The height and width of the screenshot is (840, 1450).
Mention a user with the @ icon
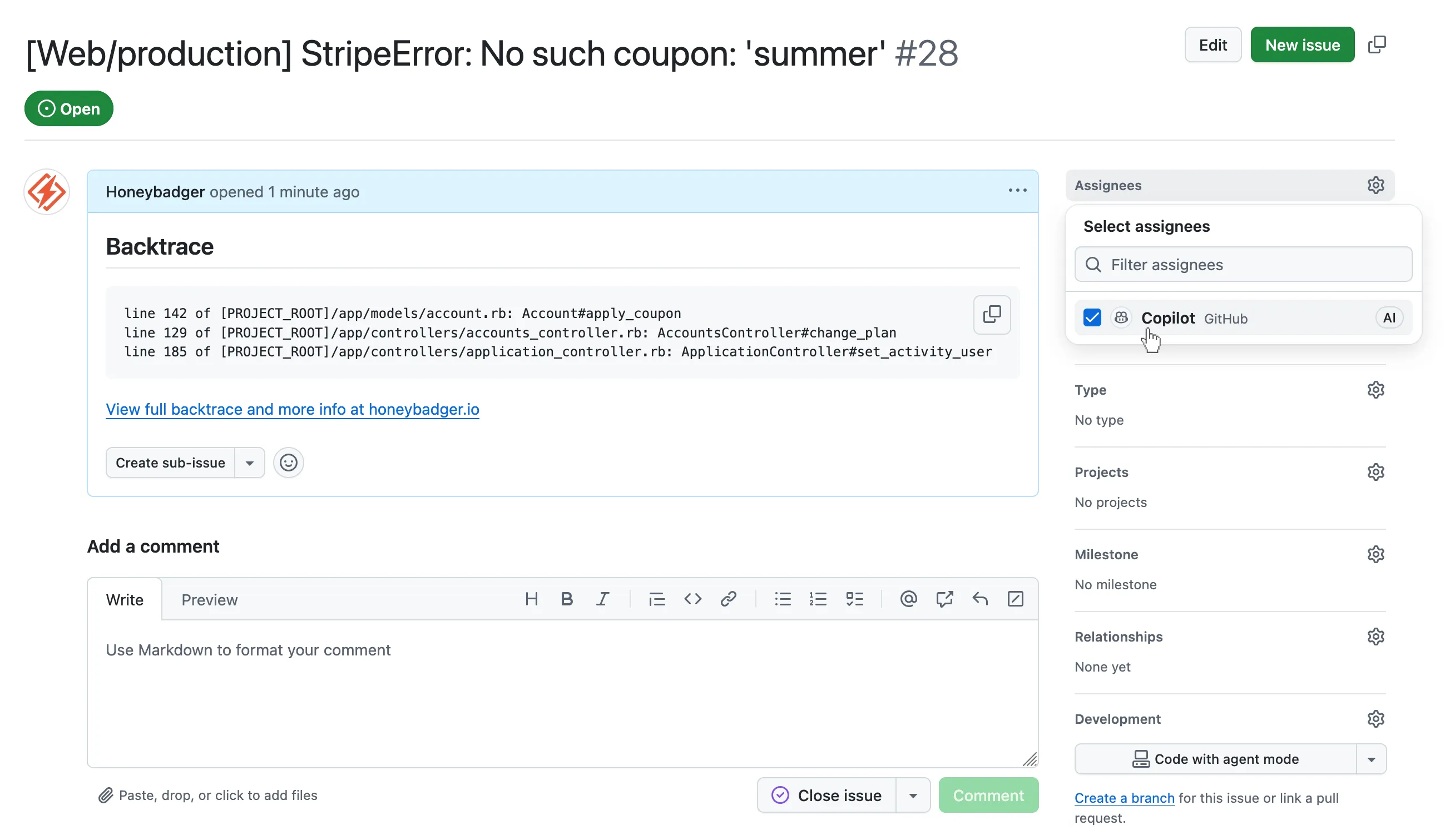(x=908, y=599)
